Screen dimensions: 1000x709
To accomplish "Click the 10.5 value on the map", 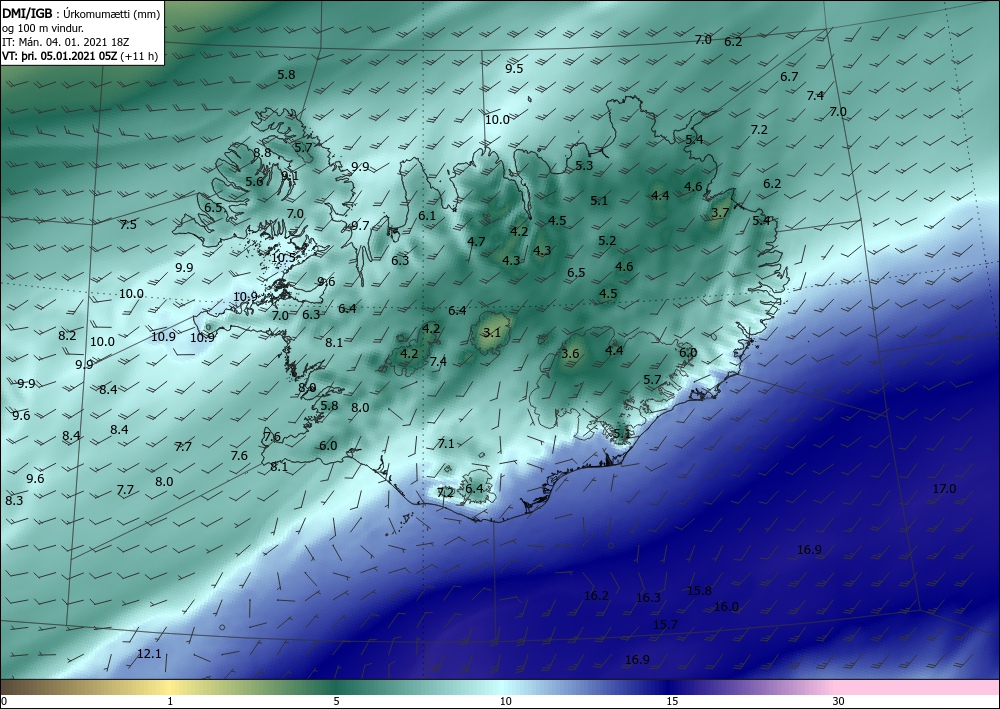I will (x=283, y=258).
